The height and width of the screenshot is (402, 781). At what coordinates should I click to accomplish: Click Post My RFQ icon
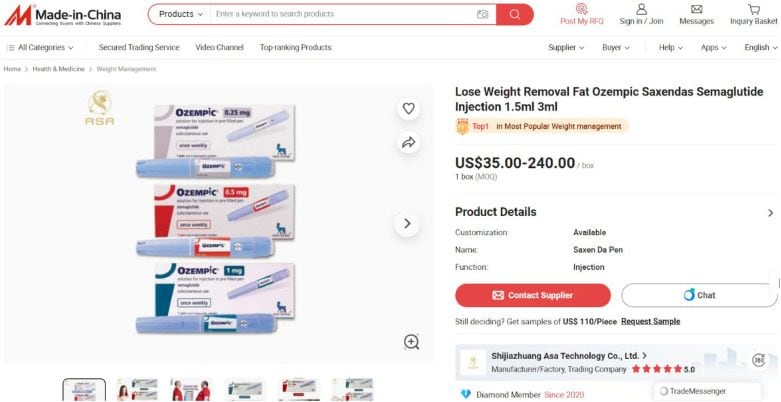click(x=581, y=9)
